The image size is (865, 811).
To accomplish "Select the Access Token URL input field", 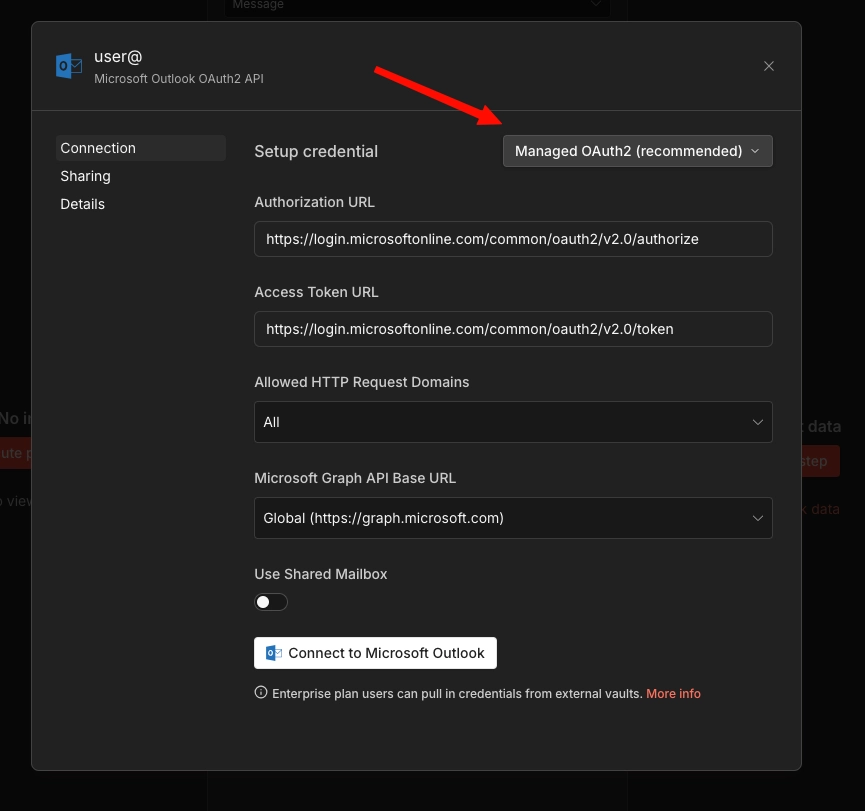I will coord(513,329).
